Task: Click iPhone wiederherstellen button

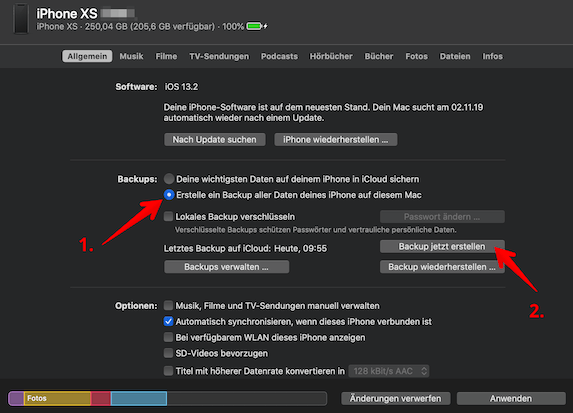Action: click(335, 140)
